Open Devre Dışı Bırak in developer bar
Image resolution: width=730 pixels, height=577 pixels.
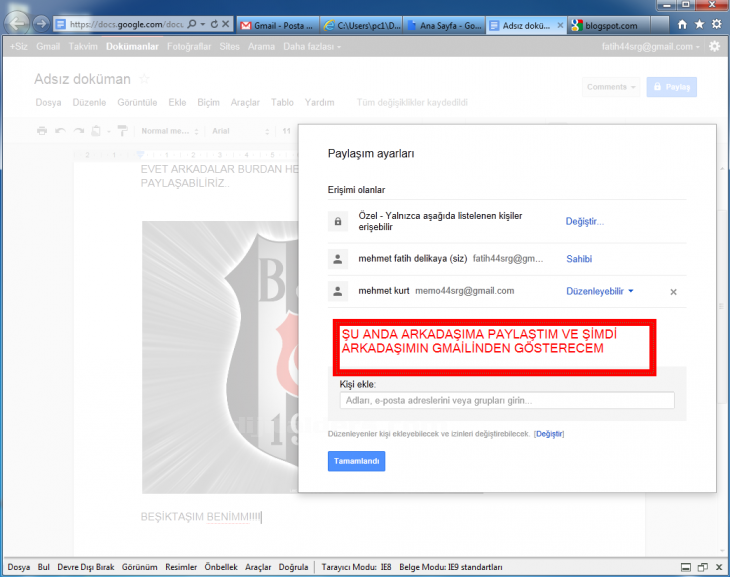point(86,567)
